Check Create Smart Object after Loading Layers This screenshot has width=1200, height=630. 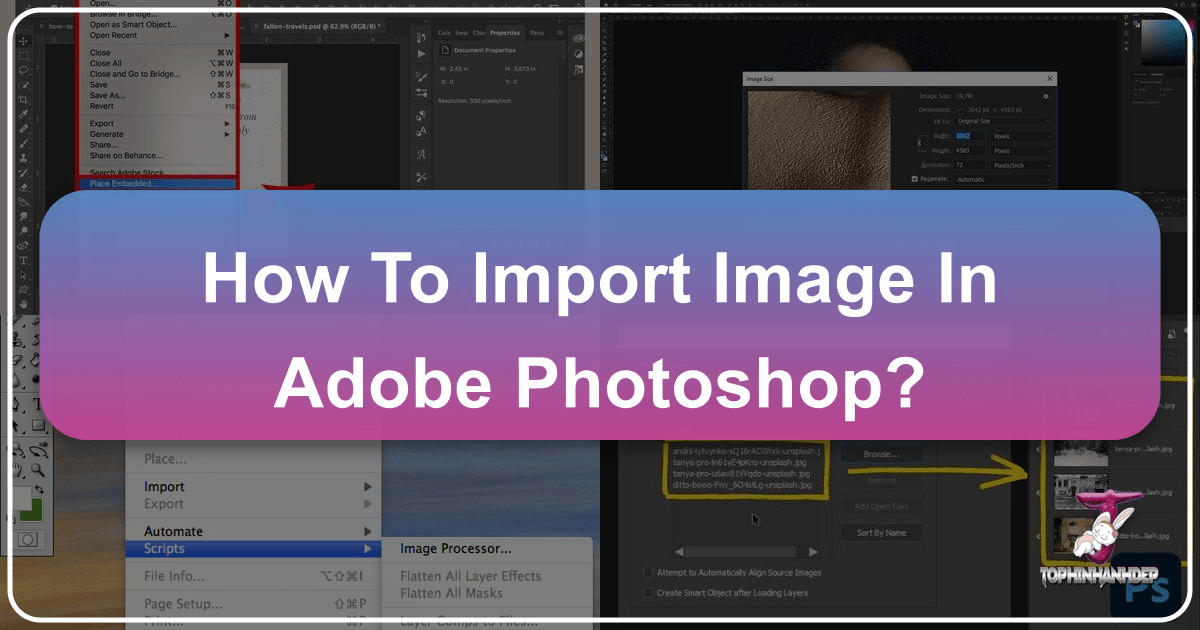[x=648, y=593]
